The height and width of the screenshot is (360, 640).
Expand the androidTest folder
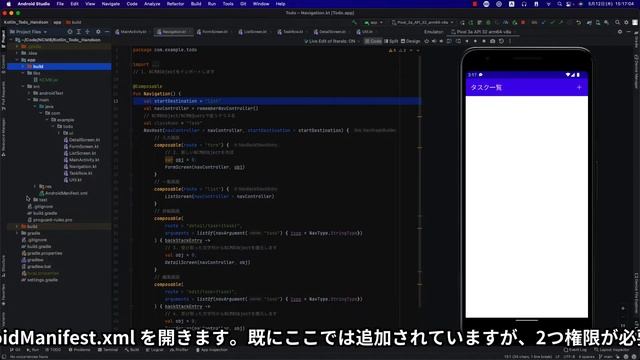tap(29, 93)
